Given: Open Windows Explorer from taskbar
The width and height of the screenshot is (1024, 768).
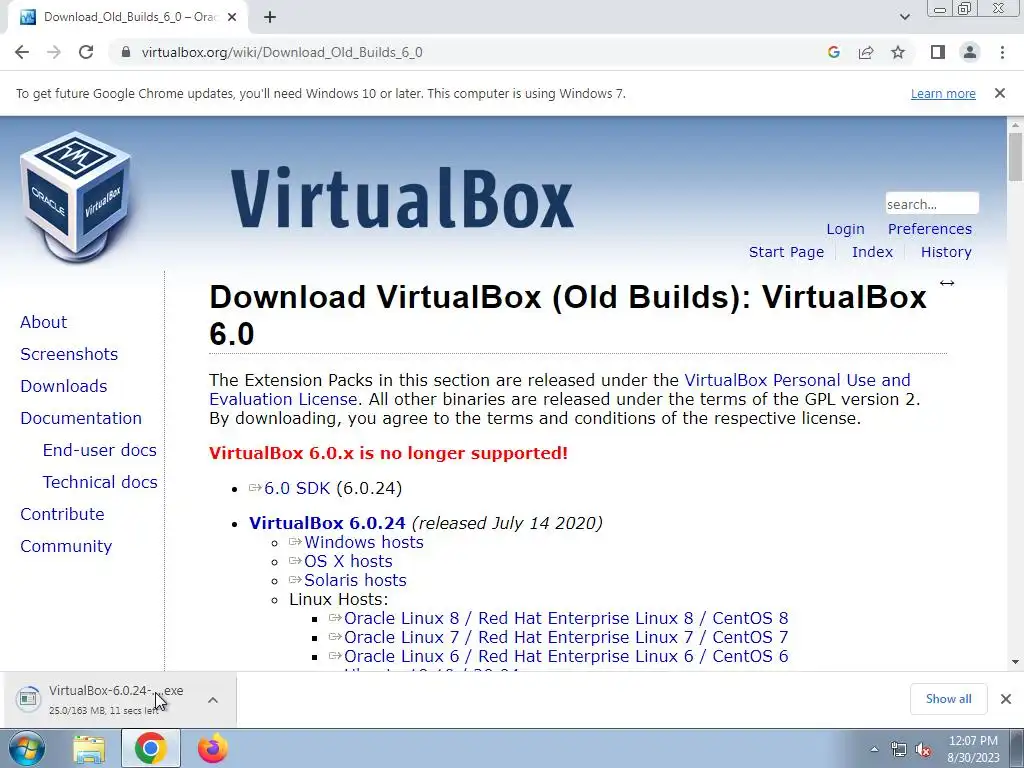Looking at the screenshot, I should coord(89,748).
